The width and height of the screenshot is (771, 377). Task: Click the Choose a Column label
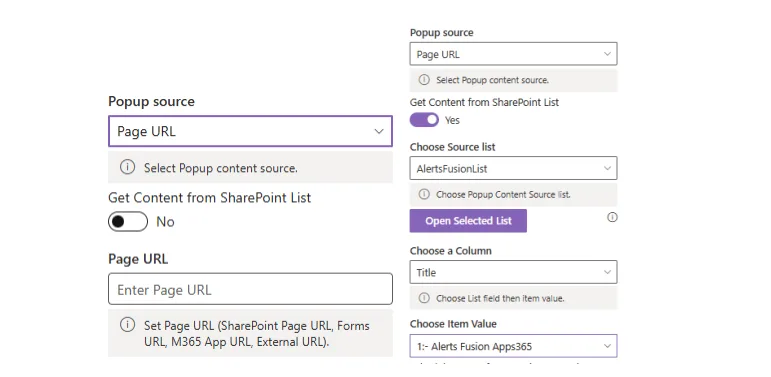pos(450,251)
